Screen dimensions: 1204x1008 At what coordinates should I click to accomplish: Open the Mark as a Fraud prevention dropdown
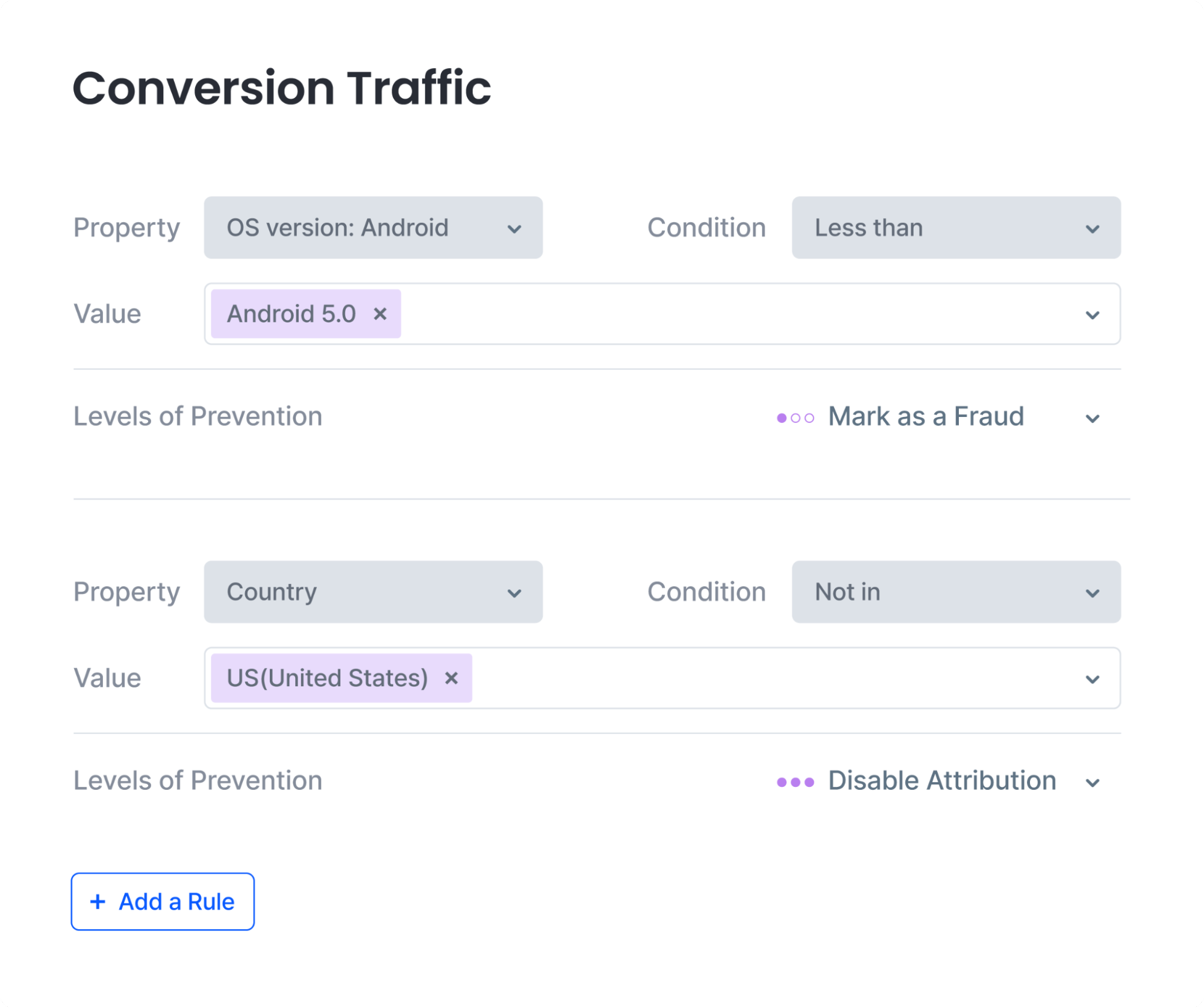click(940, 417)
